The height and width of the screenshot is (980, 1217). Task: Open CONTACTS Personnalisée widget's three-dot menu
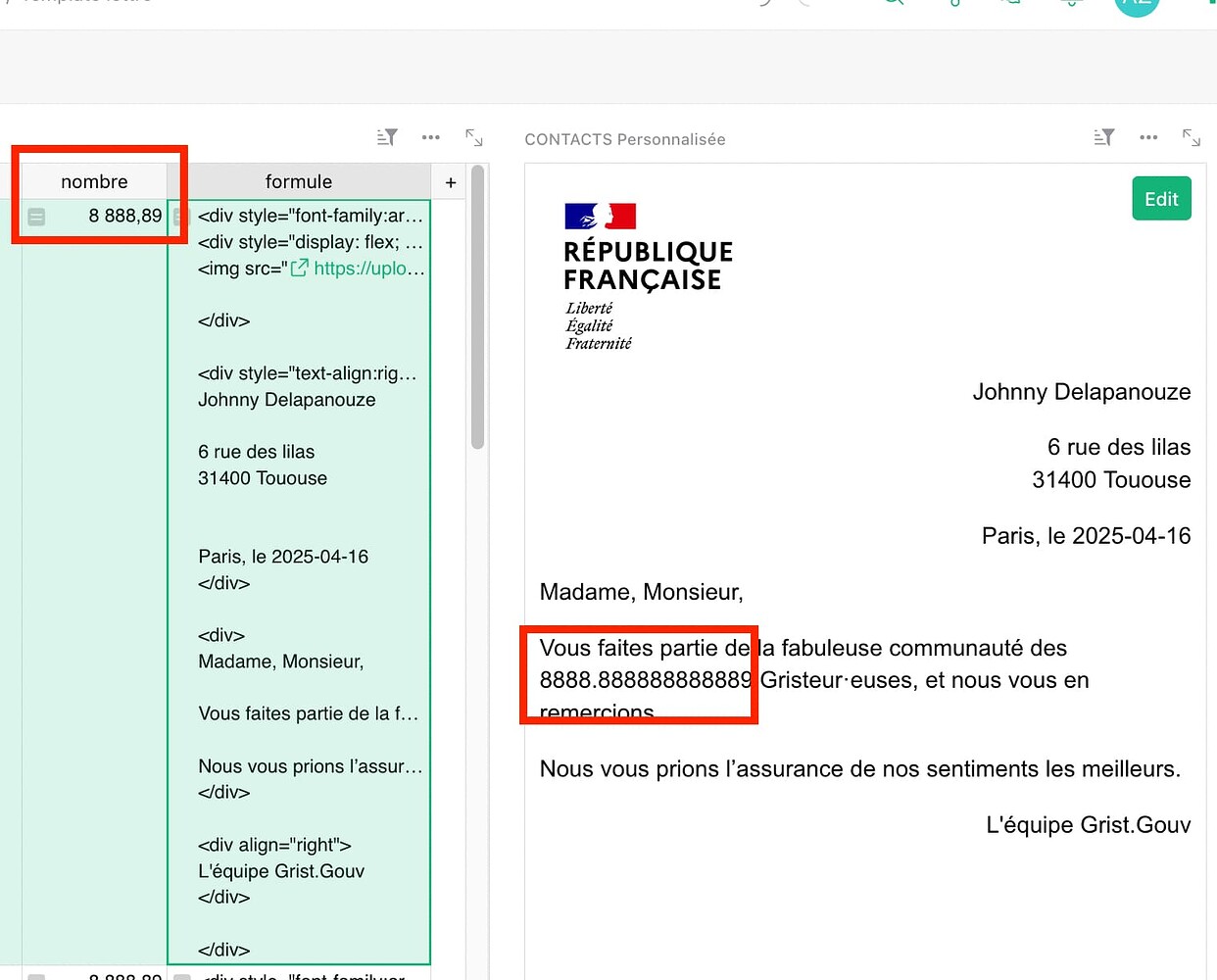tap(1148, 137)
